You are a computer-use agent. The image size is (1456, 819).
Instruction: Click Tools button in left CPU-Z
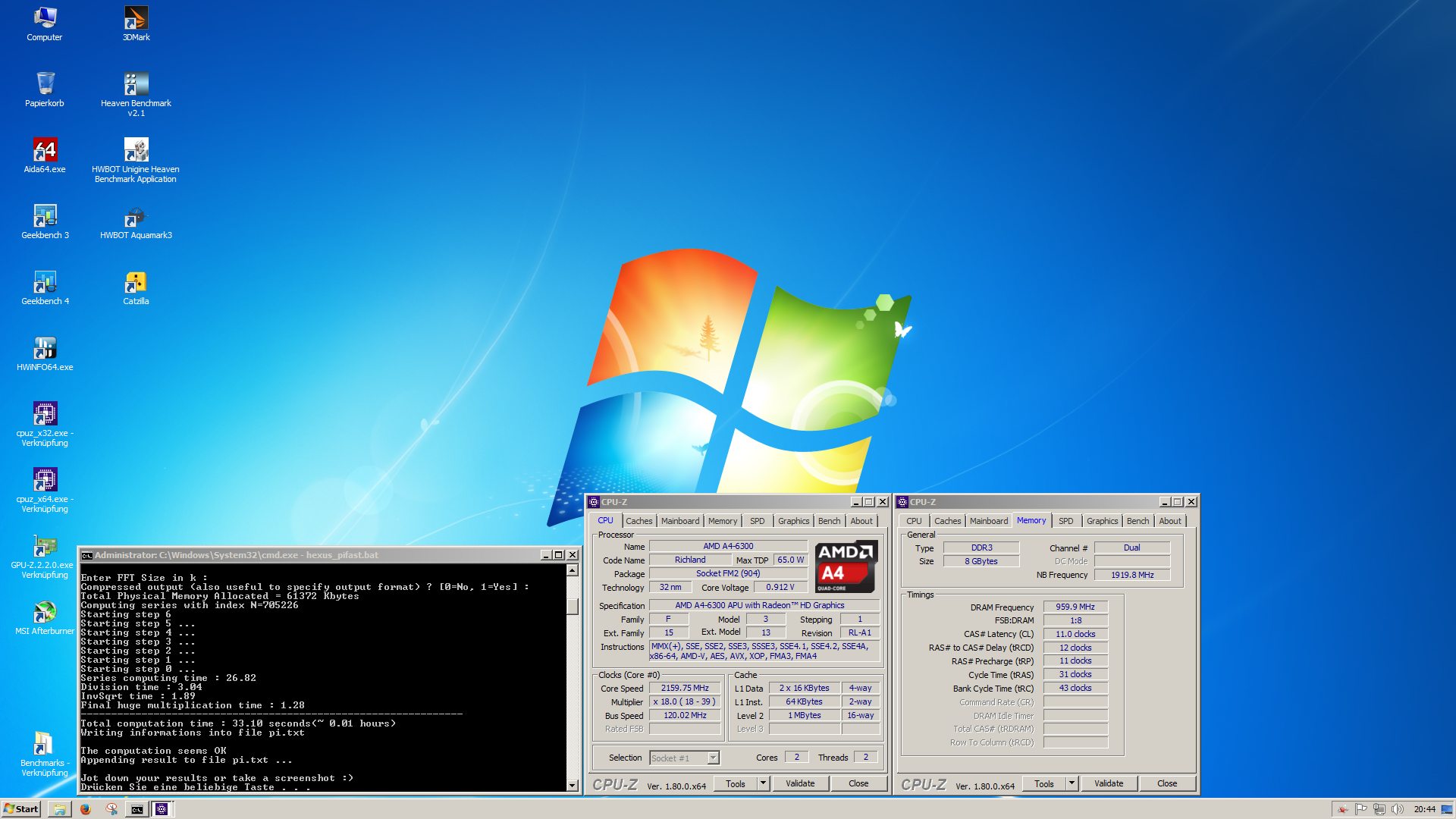click(736, 784)
